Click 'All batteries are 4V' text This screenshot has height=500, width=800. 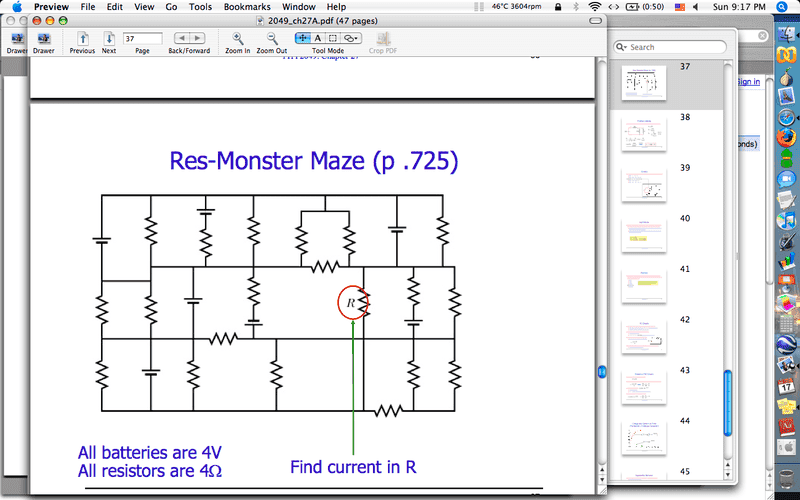pyautogui.click(x=149, y=453)
